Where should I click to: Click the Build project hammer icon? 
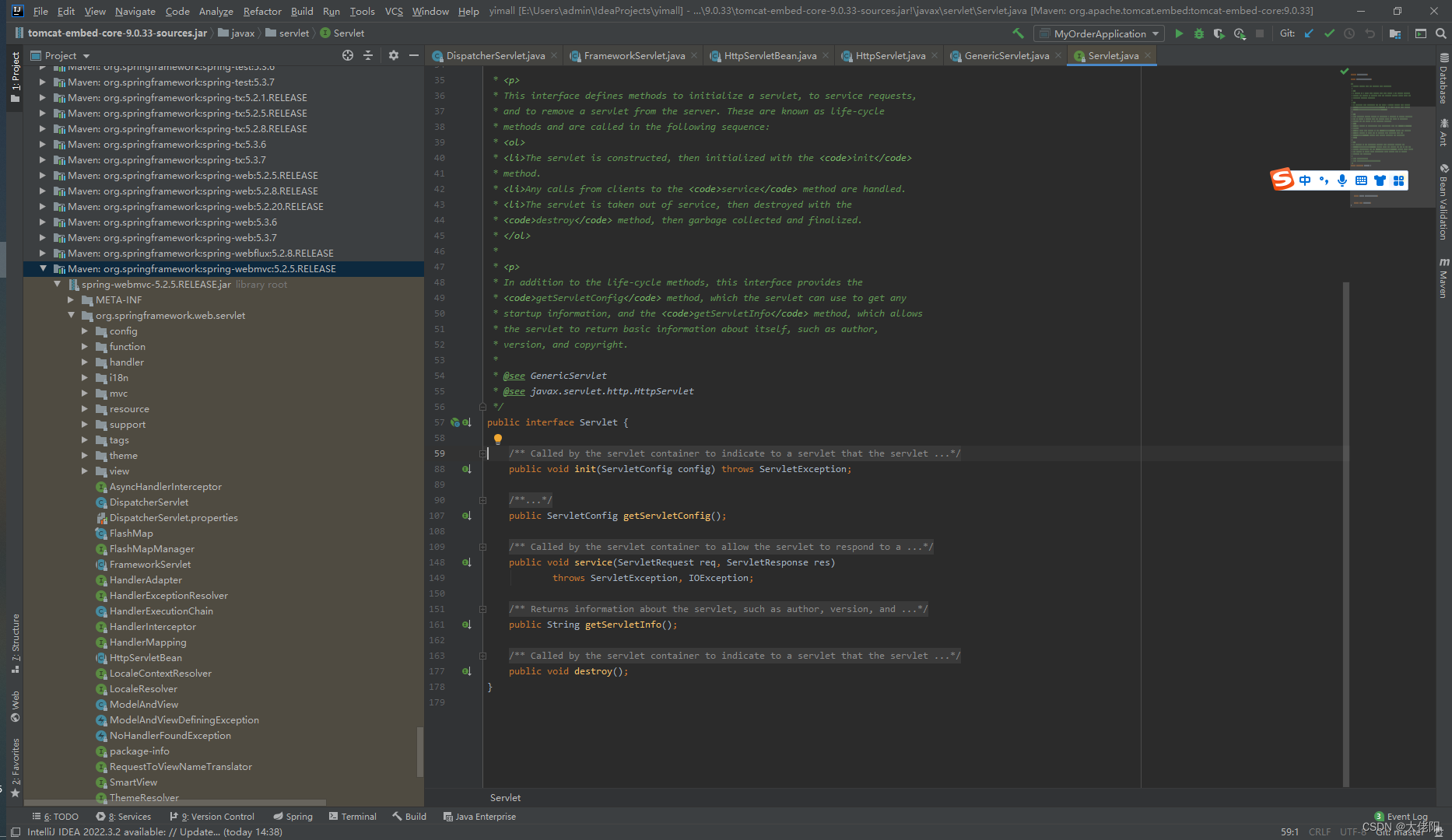click(1018, 33)
